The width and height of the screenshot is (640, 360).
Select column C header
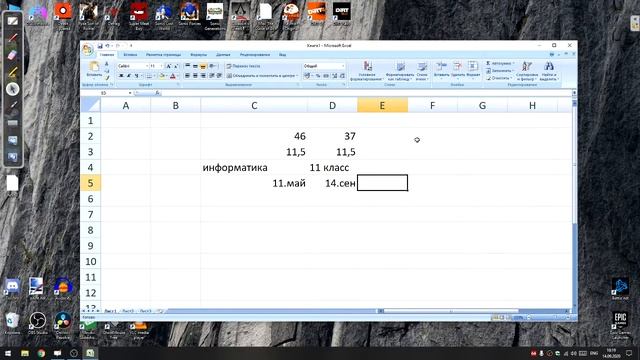pos(254,106)
